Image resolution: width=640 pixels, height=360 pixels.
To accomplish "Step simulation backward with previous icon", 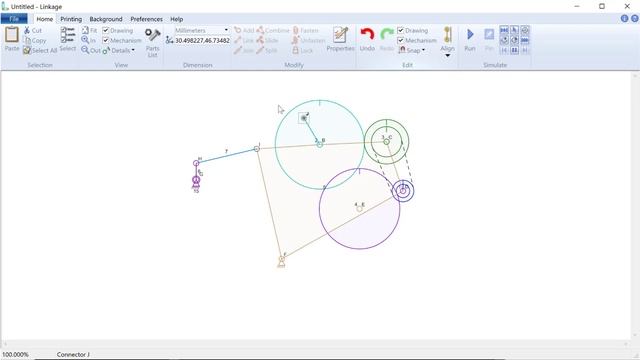I will [x=504, y=50].
